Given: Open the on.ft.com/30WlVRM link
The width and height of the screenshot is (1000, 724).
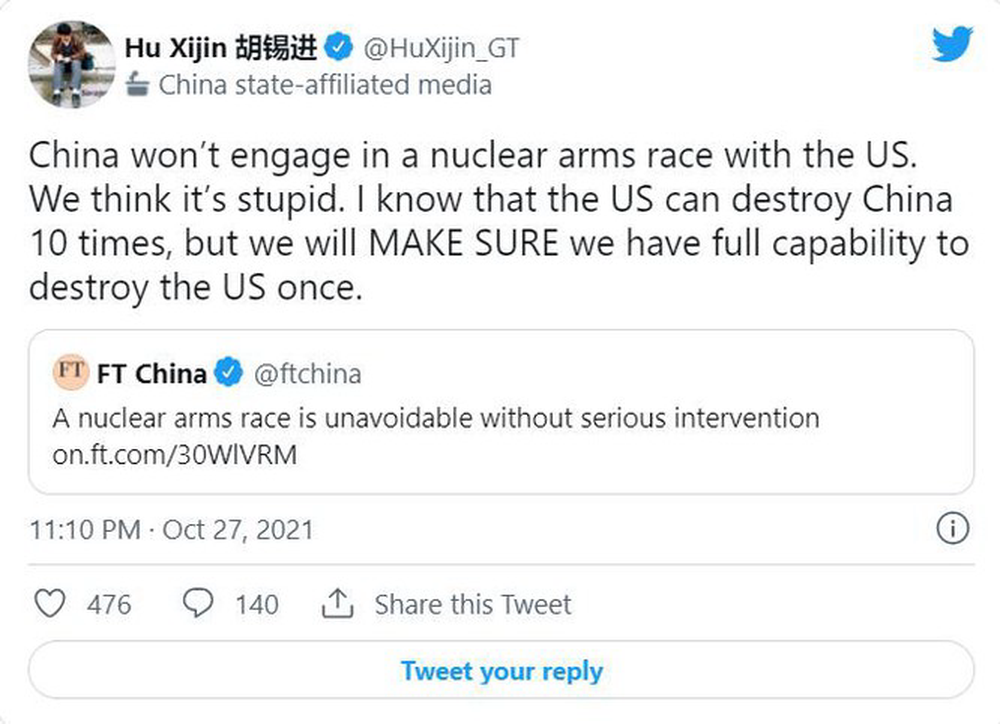Looking at the screenshot, I should pos(175,454).
